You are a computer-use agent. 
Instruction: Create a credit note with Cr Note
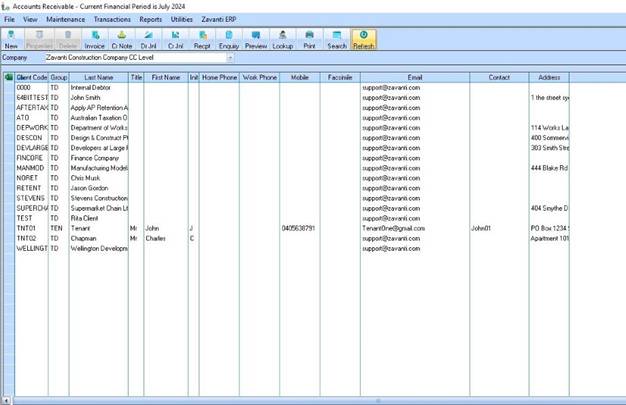(x=121, y=39)
